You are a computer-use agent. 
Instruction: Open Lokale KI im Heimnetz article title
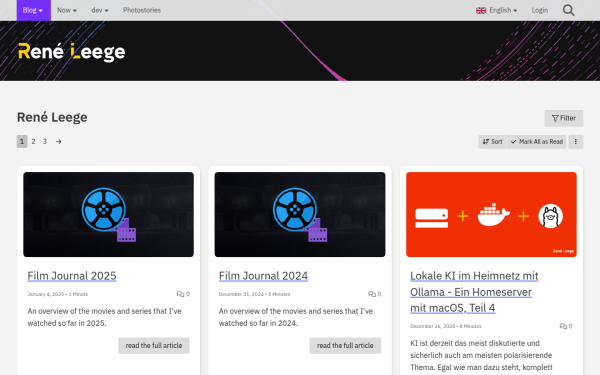pyautogui.click(x=474, y=292)
